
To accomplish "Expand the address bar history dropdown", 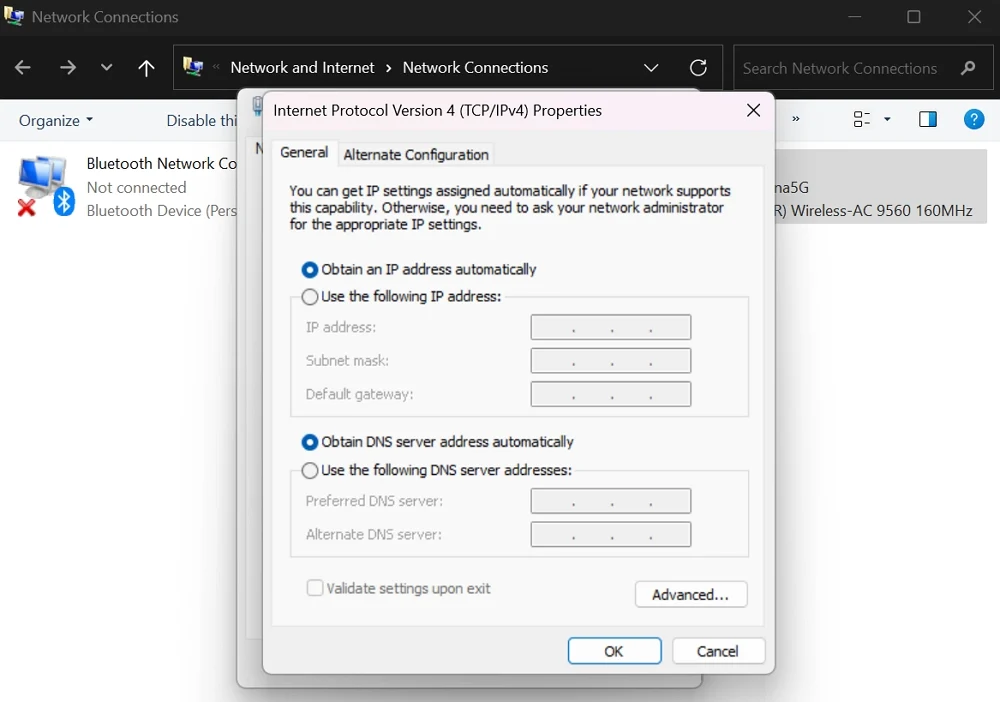I will click(x=651, y=68).
